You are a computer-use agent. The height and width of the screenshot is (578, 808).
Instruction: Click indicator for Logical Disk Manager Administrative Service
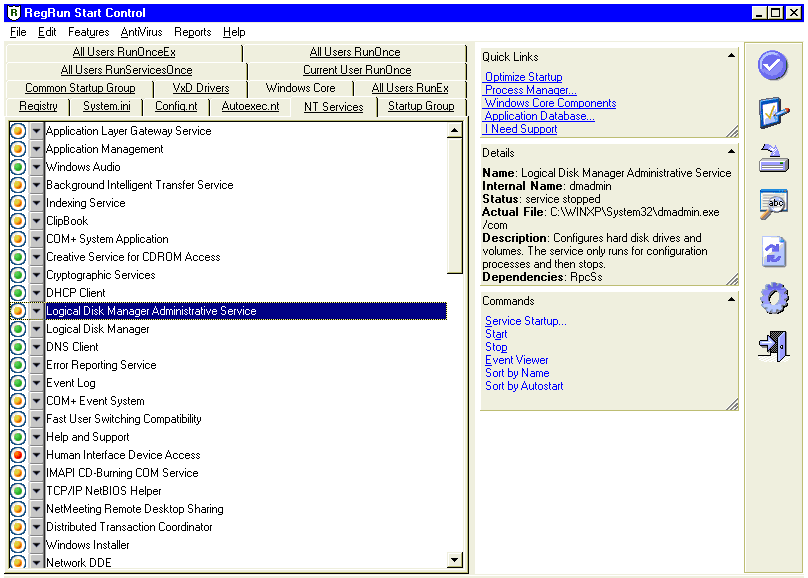pos(18,311)
